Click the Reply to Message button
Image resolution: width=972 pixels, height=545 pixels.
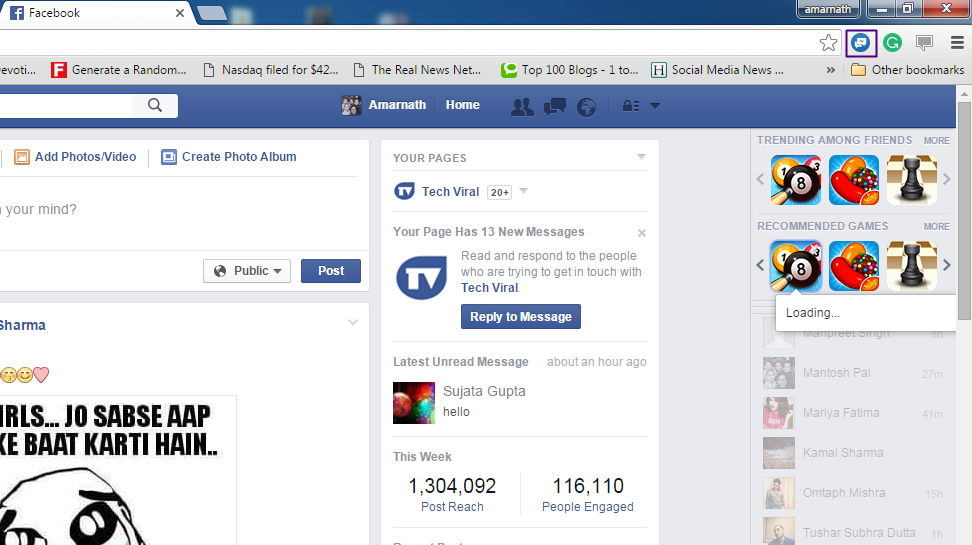click(521, 316)
